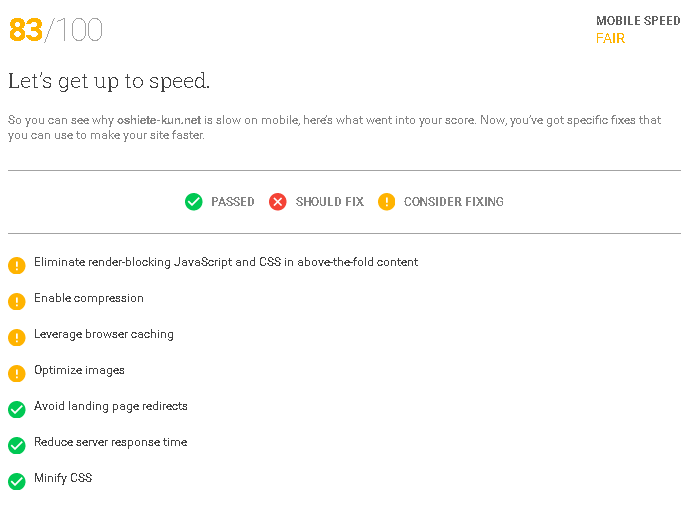Expand the Leverage browser caching recommendation

(x=104, y=334)
